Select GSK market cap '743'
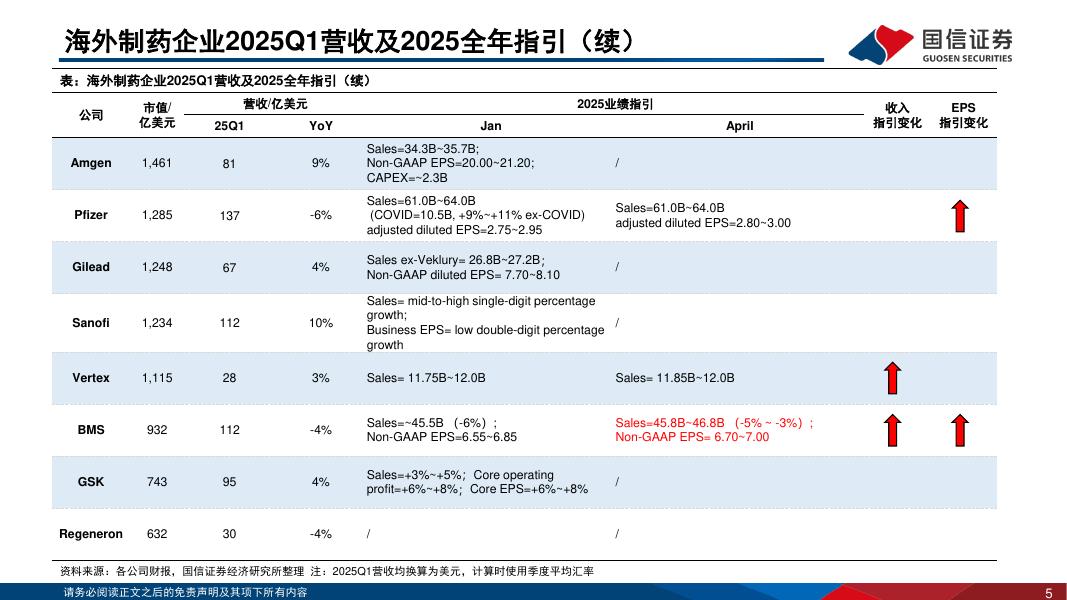This screenshot has height=600, width=1067. [157, 482]
